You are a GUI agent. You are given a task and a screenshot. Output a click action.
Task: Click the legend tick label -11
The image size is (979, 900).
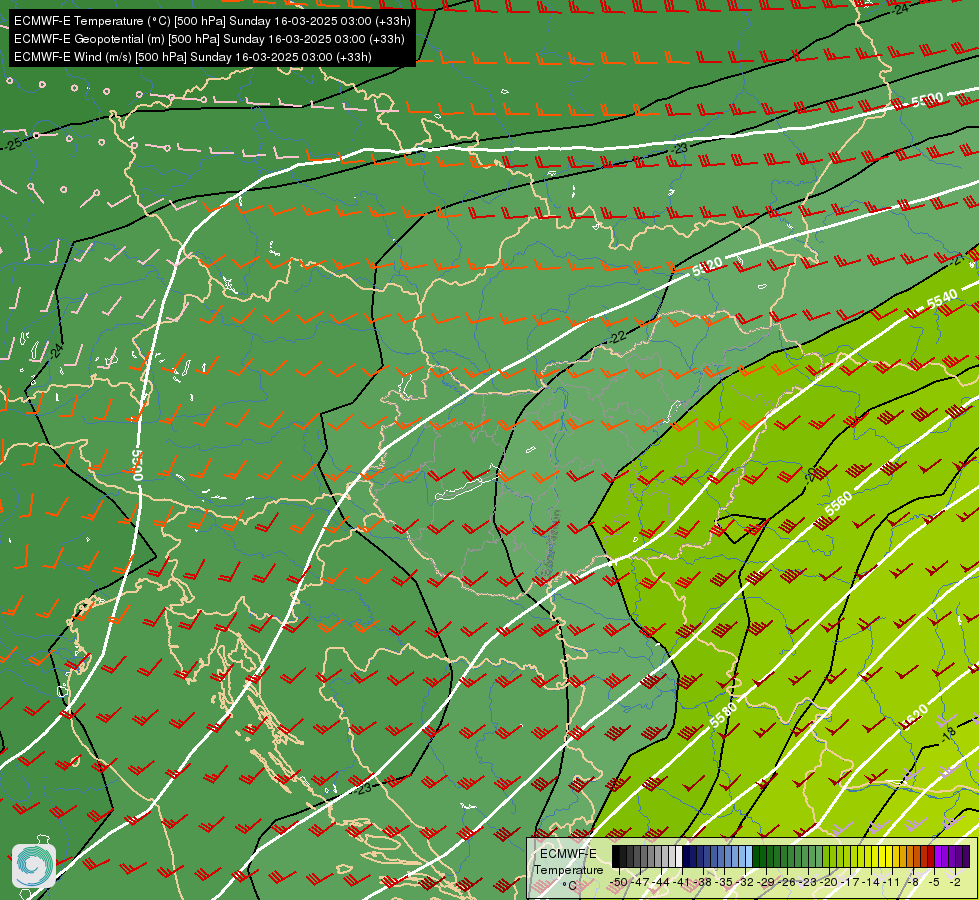click(x=893, y=882)
